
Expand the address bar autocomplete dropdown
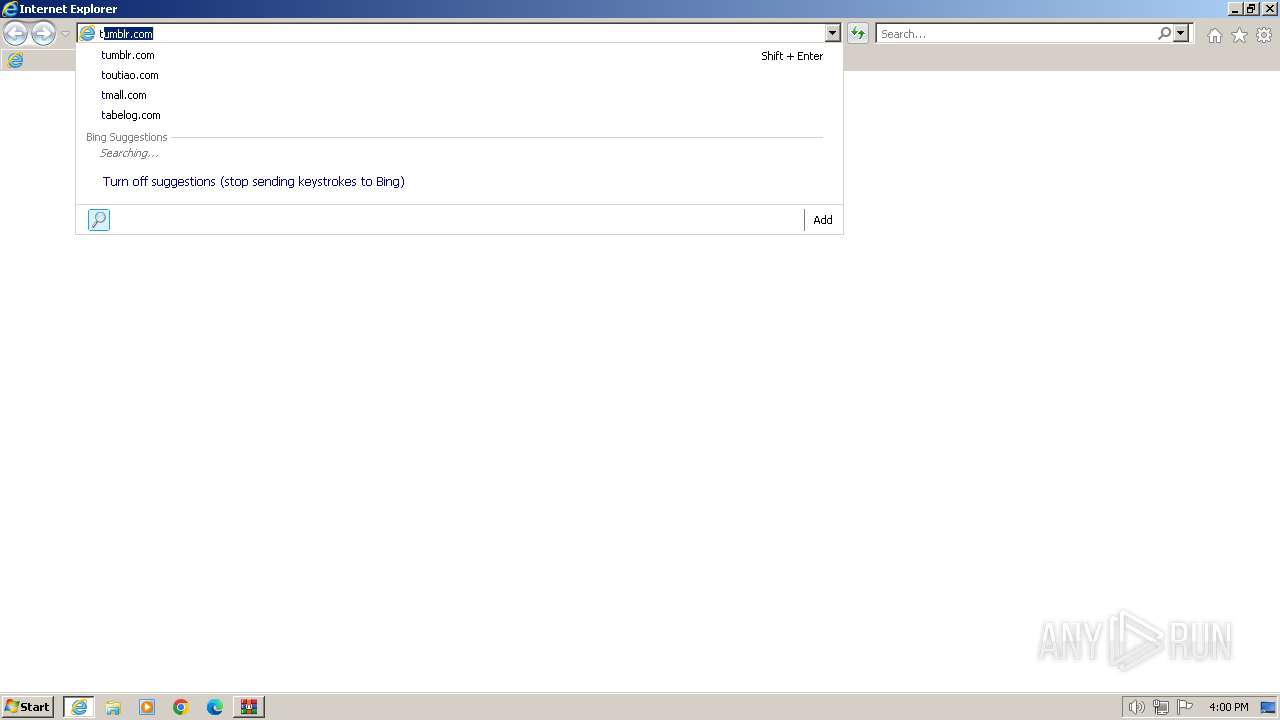(832, 34)
